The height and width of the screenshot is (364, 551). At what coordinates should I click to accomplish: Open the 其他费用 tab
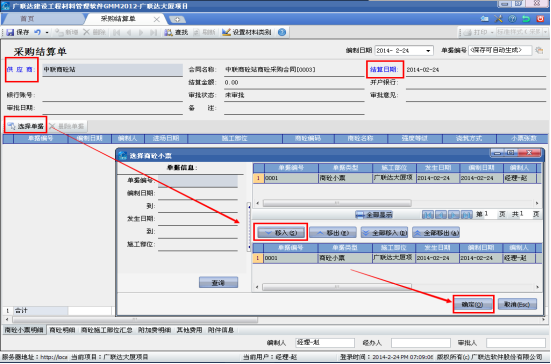189,330
